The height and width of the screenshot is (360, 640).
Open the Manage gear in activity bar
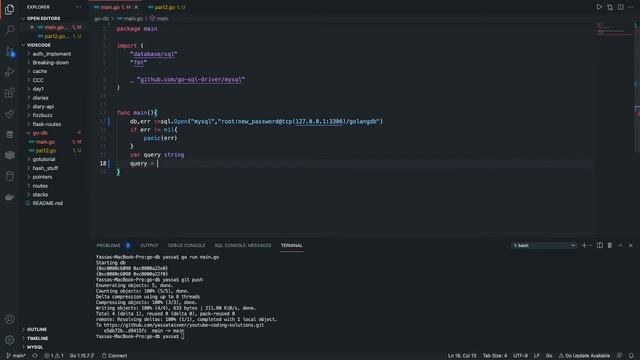[x=9, y=340]
